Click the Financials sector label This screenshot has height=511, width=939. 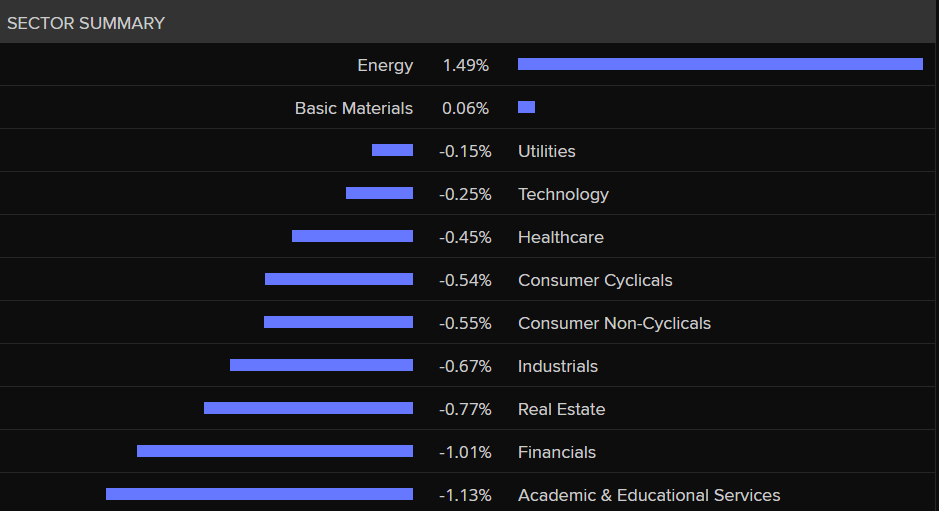pos(557,452)
